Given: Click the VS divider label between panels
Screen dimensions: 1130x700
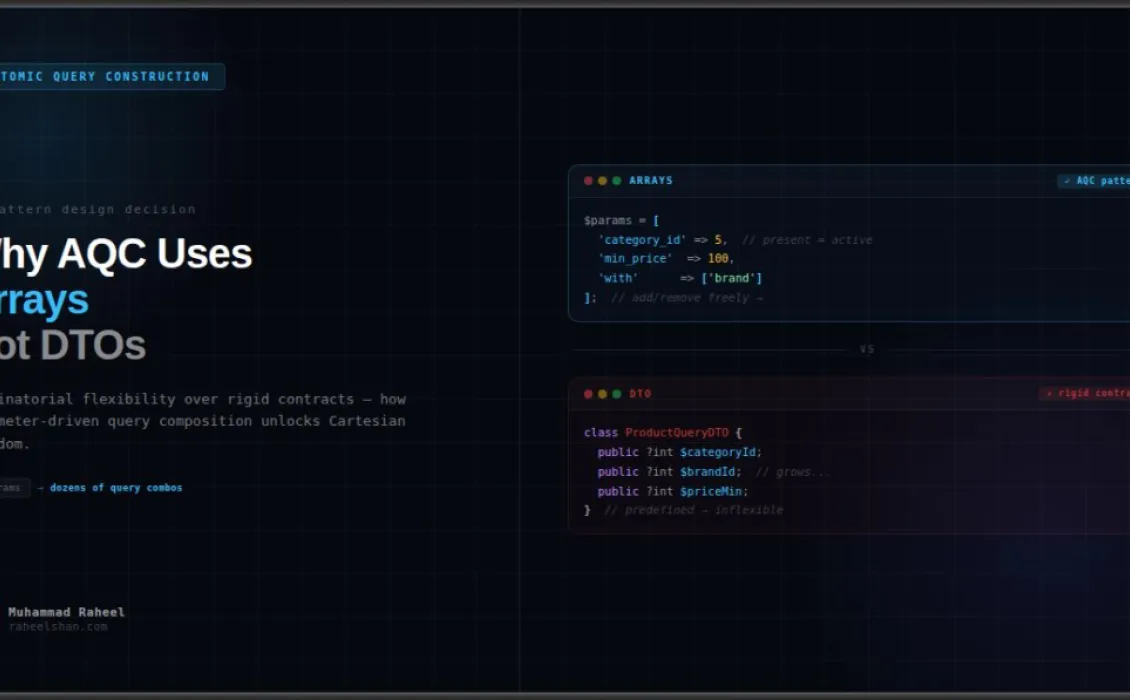Looking at the screenshot, I should (867, 350).
